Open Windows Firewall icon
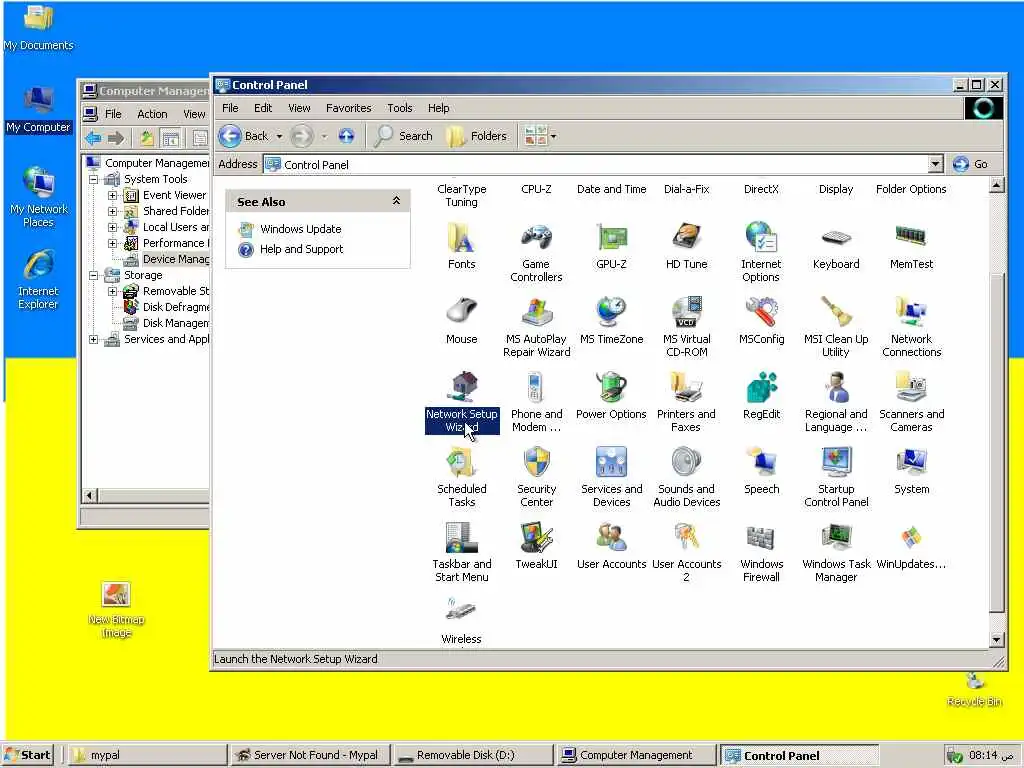Viewport: 1024px width, 768px height. [761, 537]
